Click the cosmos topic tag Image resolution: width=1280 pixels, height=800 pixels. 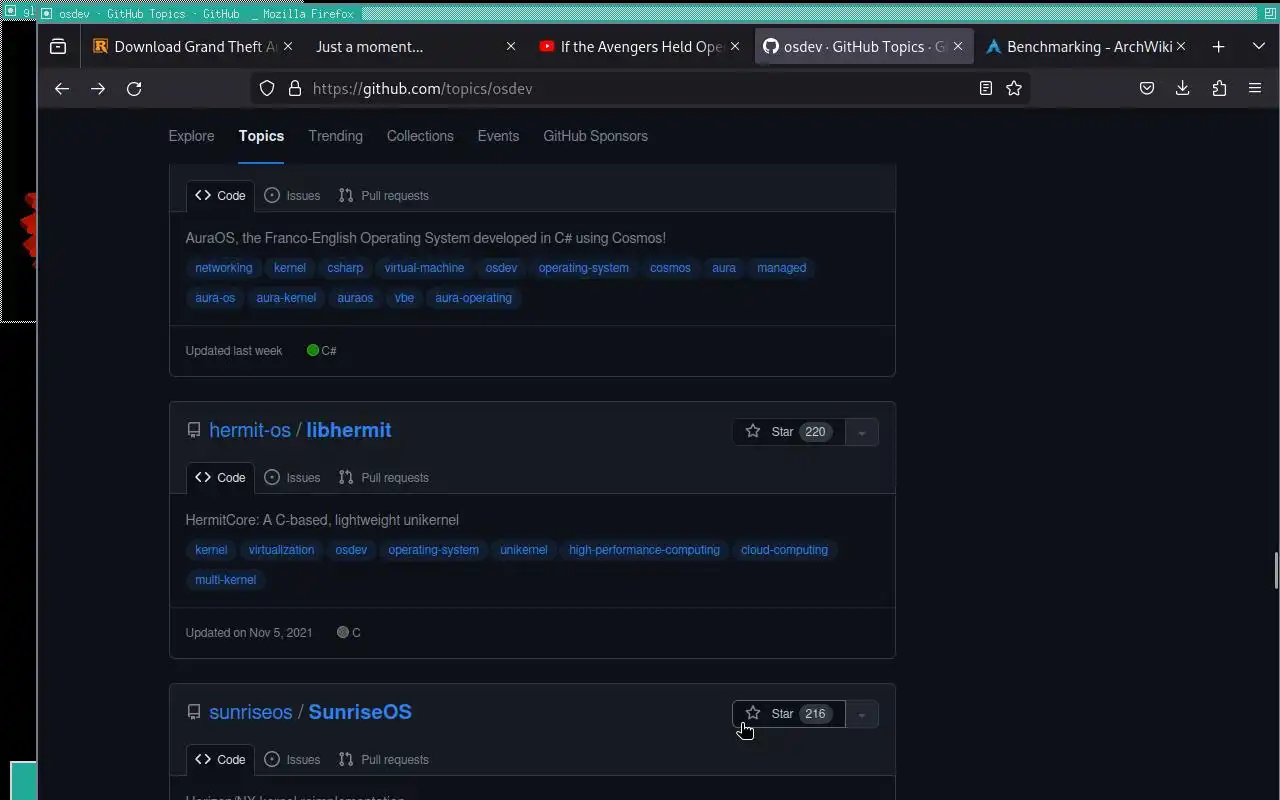pyautogui.click(x=670, y=268)
